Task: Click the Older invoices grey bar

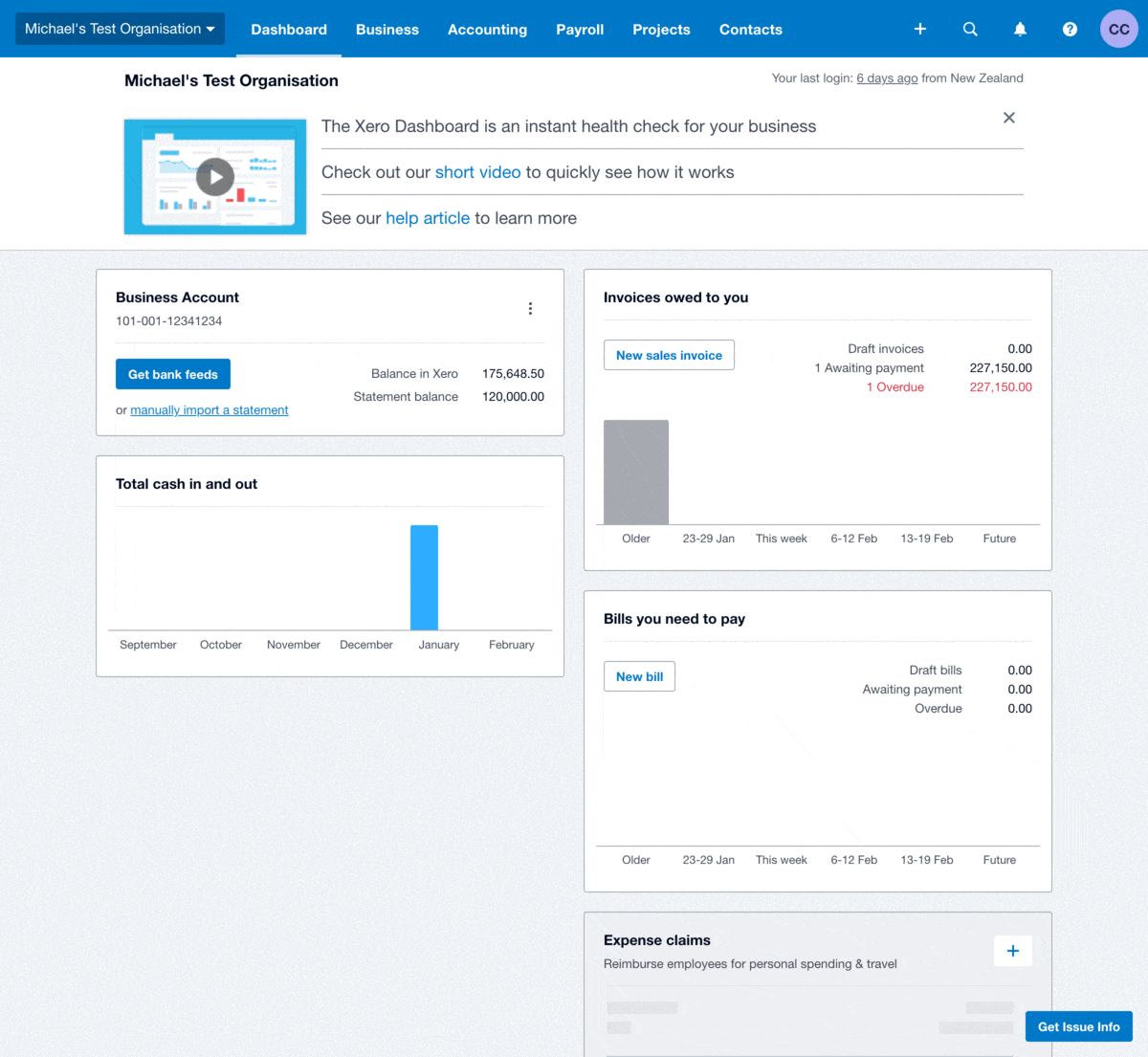Action: [x=636, y=472]
